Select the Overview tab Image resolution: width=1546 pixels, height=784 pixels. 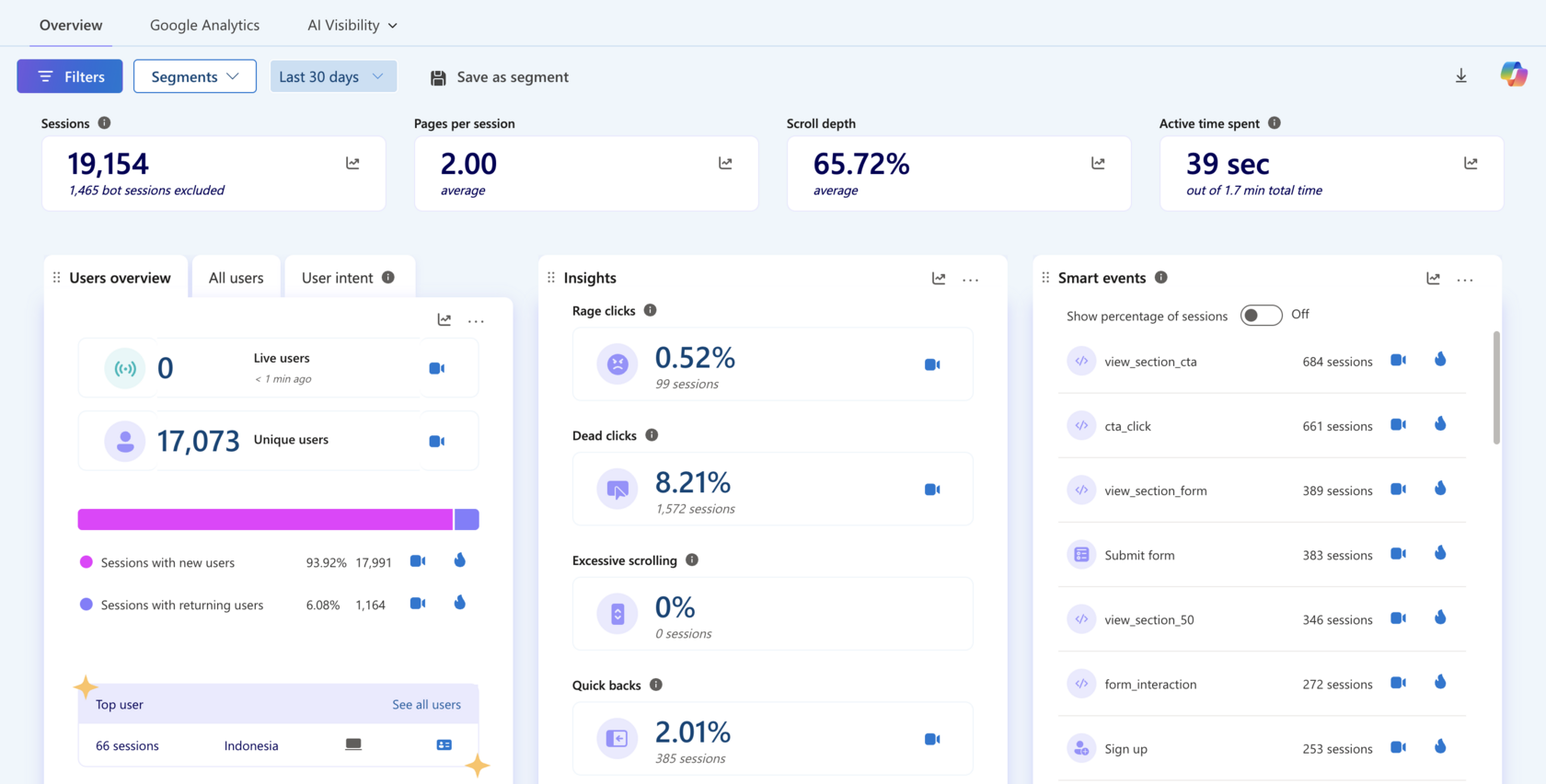click(x=71, y=25)
